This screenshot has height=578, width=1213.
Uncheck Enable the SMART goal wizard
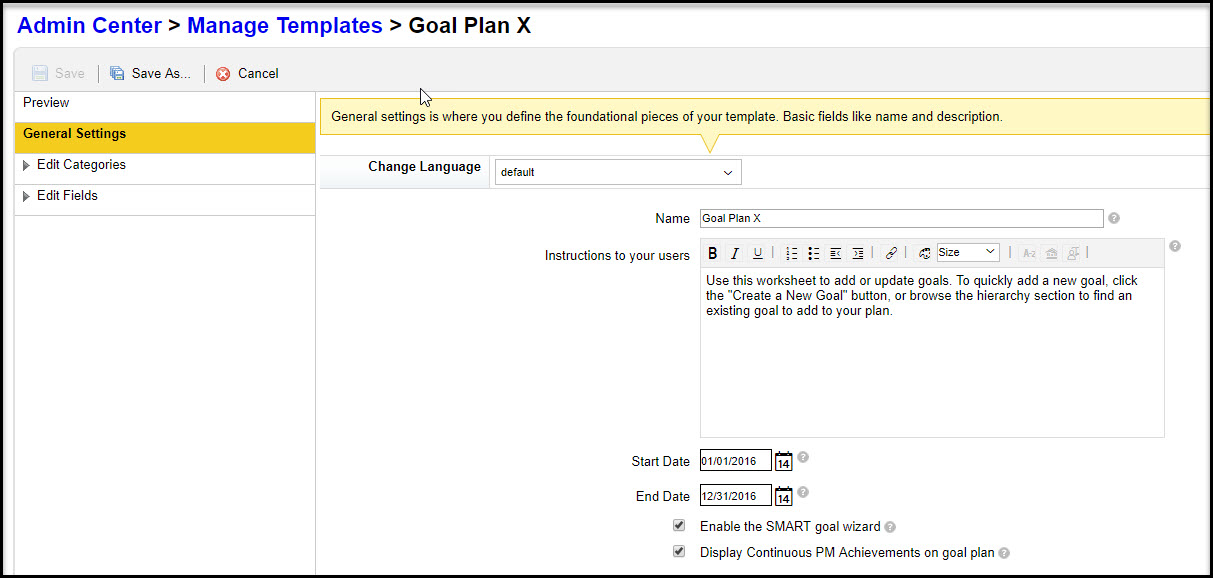(679, 525)
